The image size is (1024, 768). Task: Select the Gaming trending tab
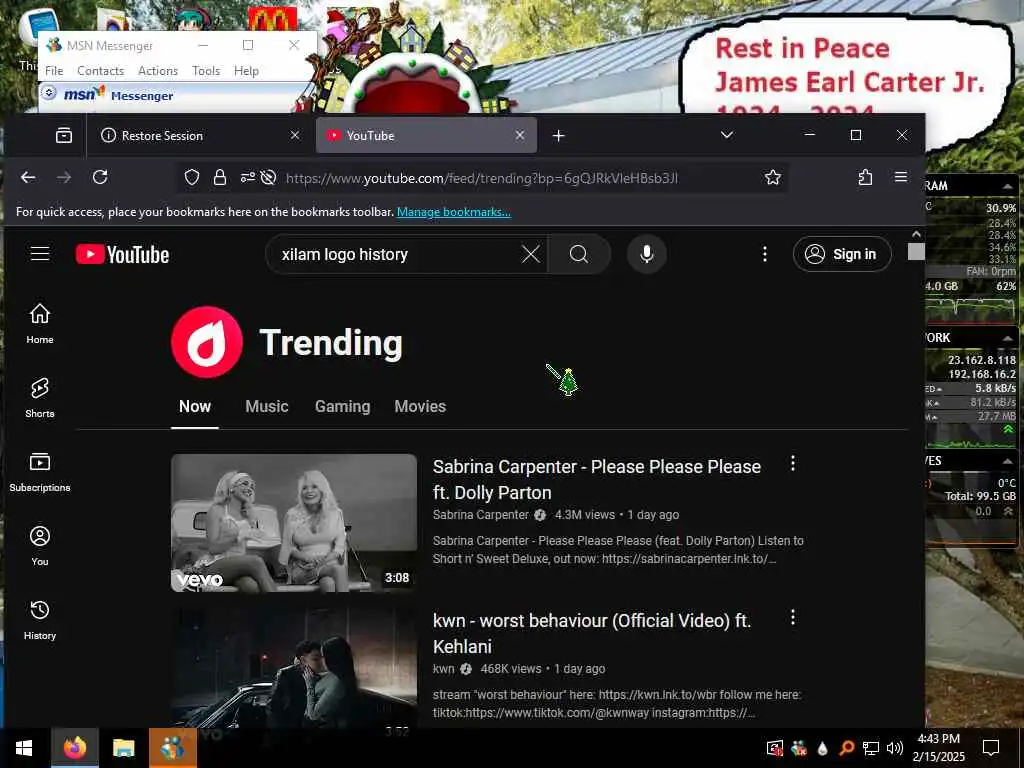[342, 406]
